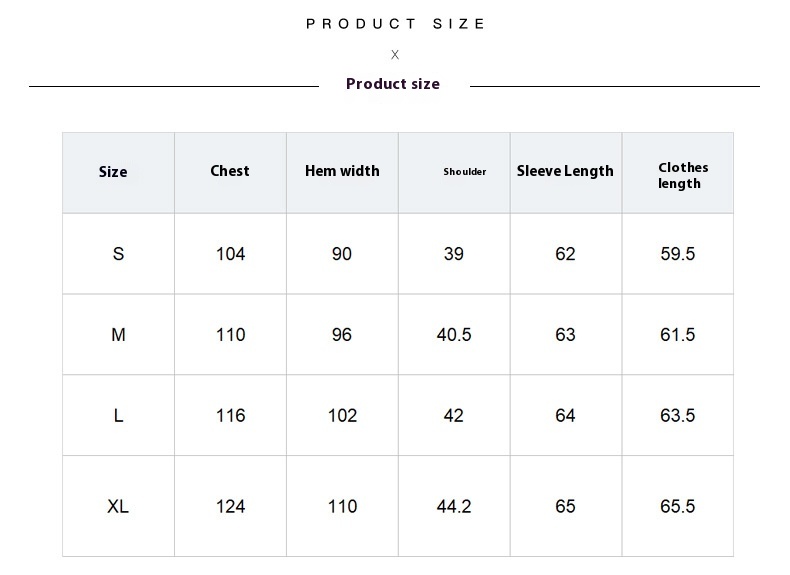Click the Clothes length column header
This screenshot has width=790, height=575.
click(683, 175)
